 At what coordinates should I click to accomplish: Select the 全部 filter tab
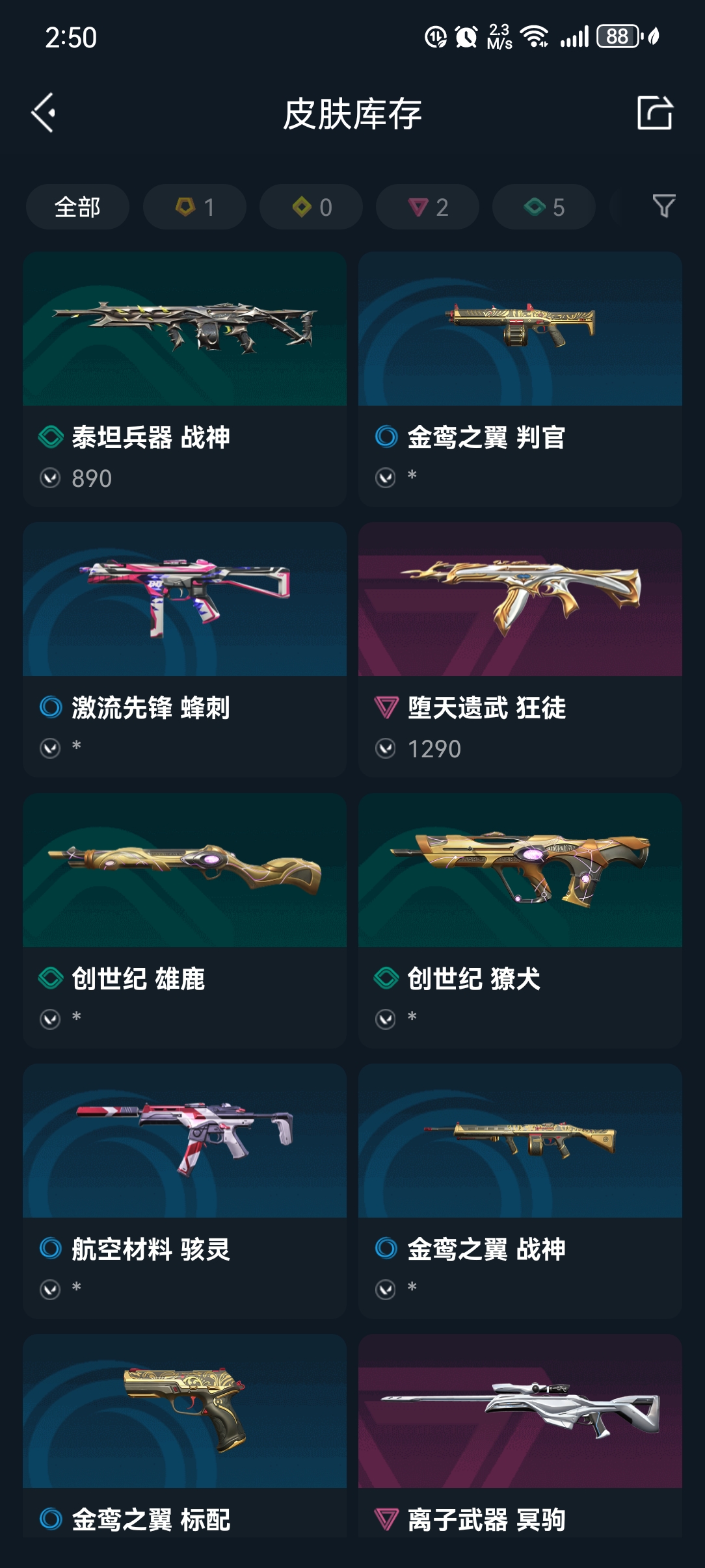[x=77, y=207]
